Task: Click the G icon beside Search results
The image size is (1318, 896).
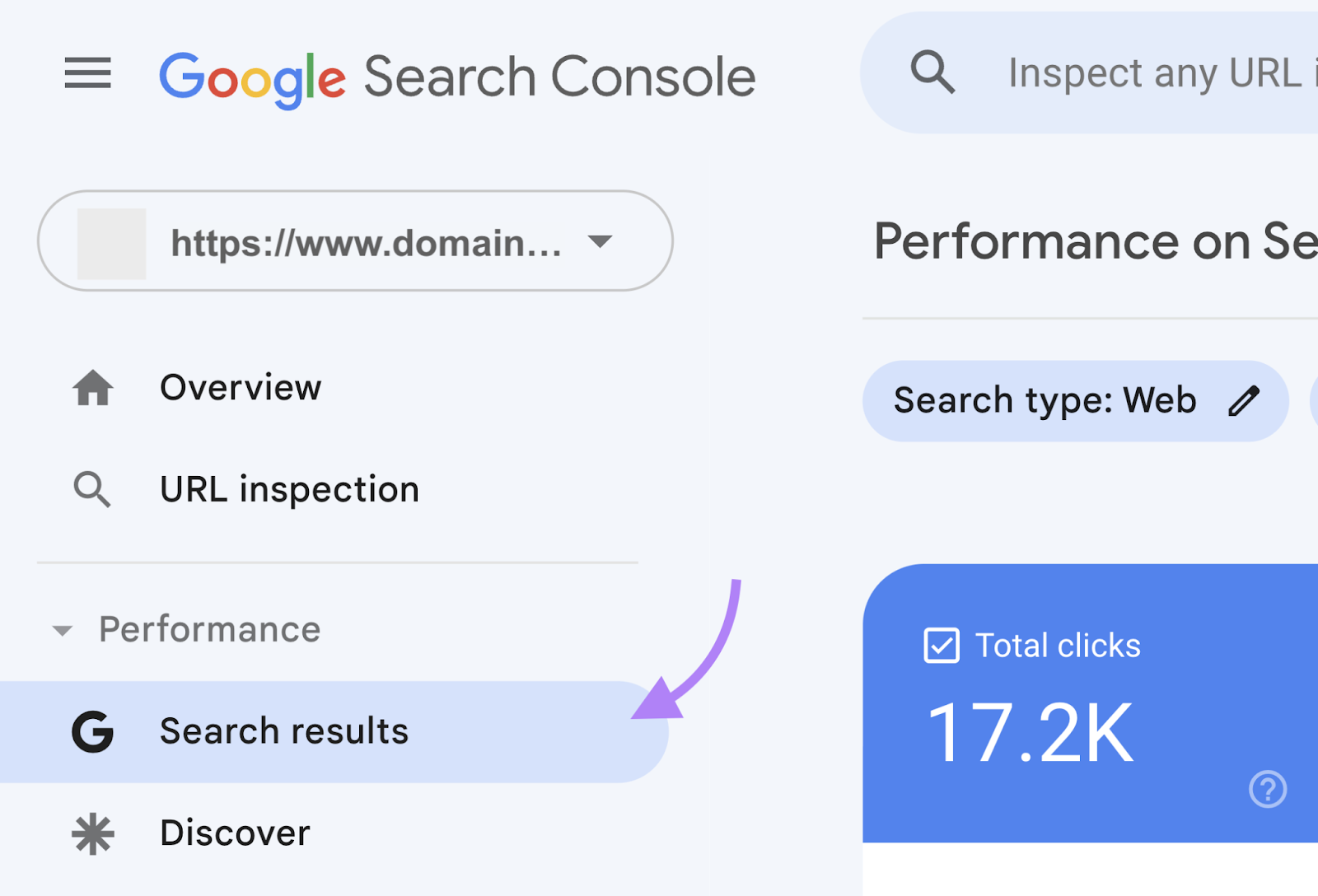Action: pos(92,731)
